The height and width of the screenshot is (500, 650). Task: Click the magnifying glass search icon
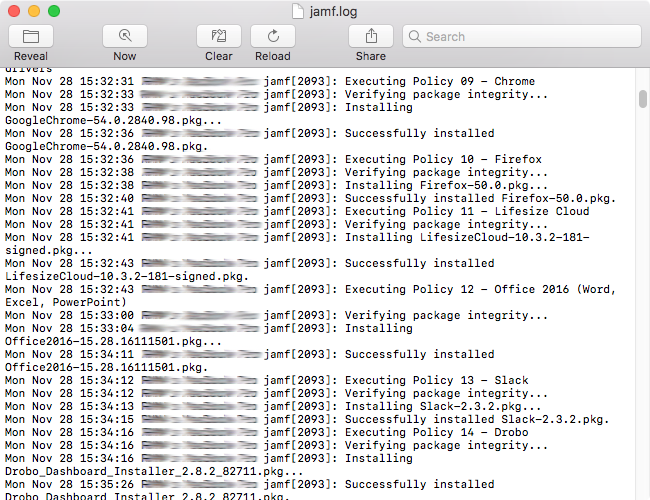(x=415, y=36)
